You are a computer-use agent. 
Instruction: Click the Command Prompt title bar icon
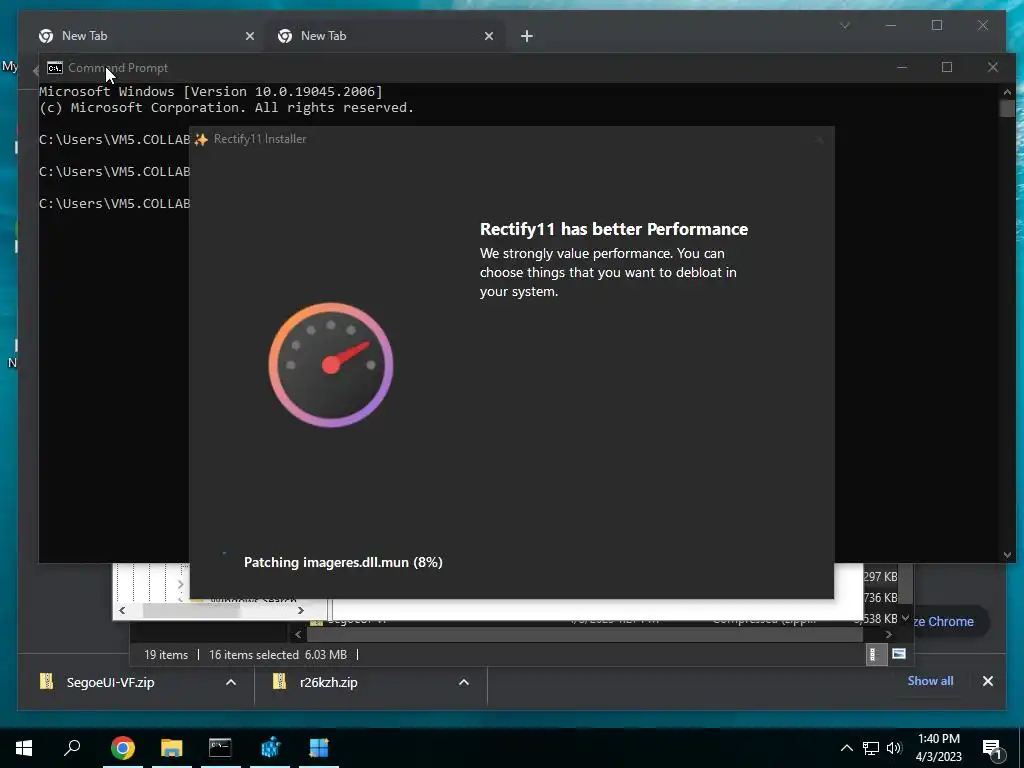coord(55,68)
